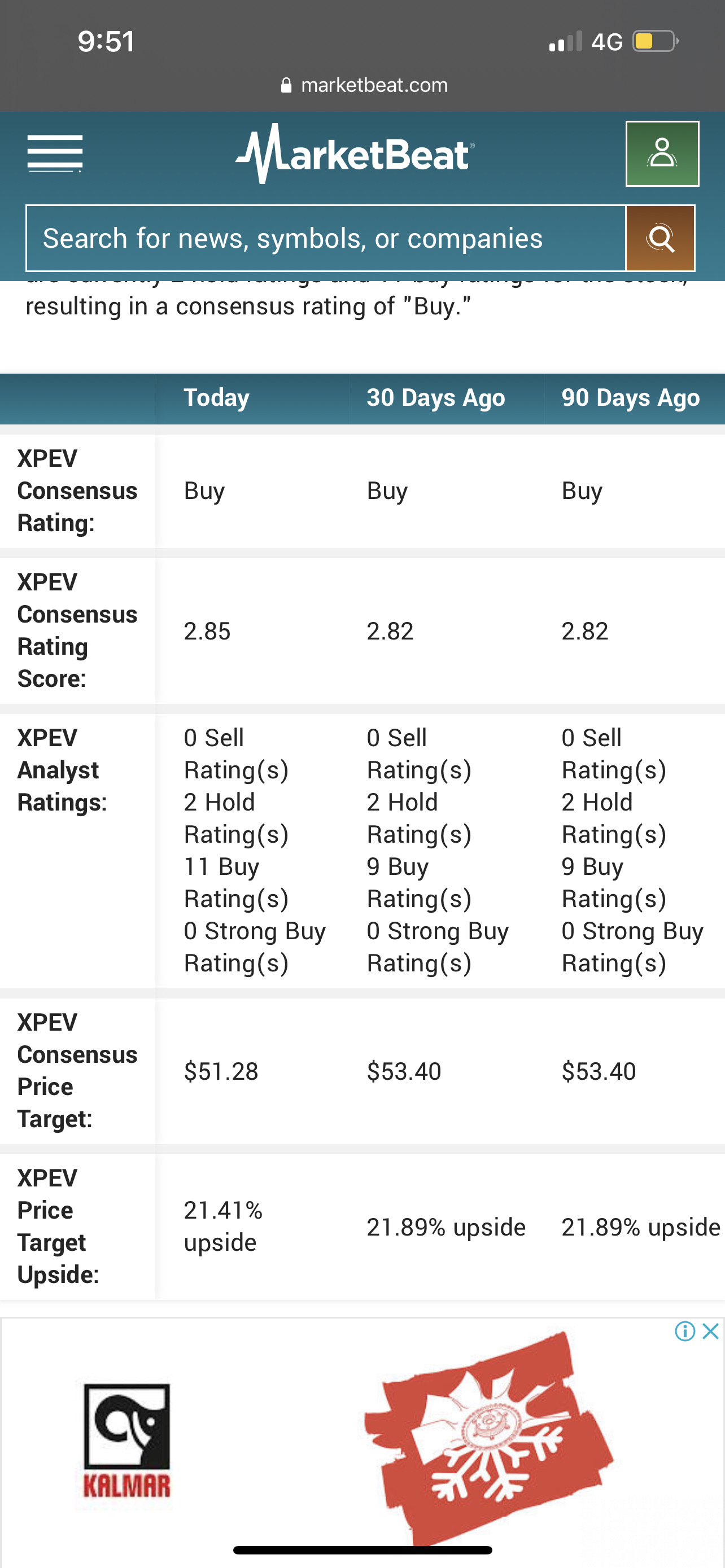Focus the search for news, symbols field
Viewport: 725px width, 1568px height.
click(326, 238)
